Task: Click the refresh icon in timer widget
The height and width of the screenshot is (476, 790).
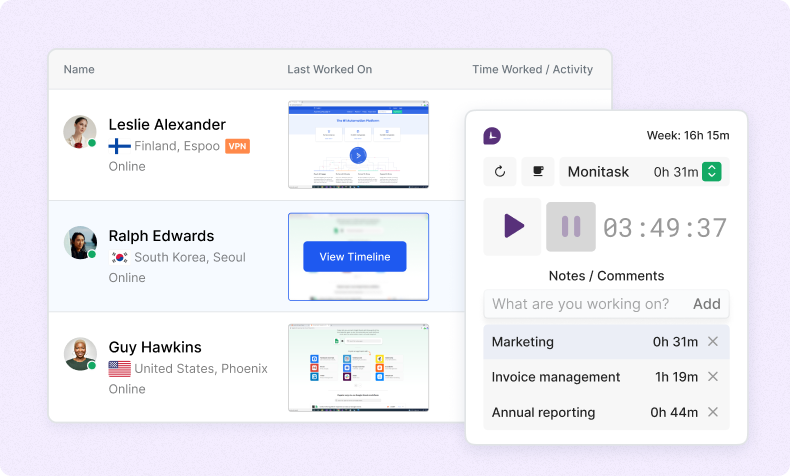Action: tap(500, 172)
